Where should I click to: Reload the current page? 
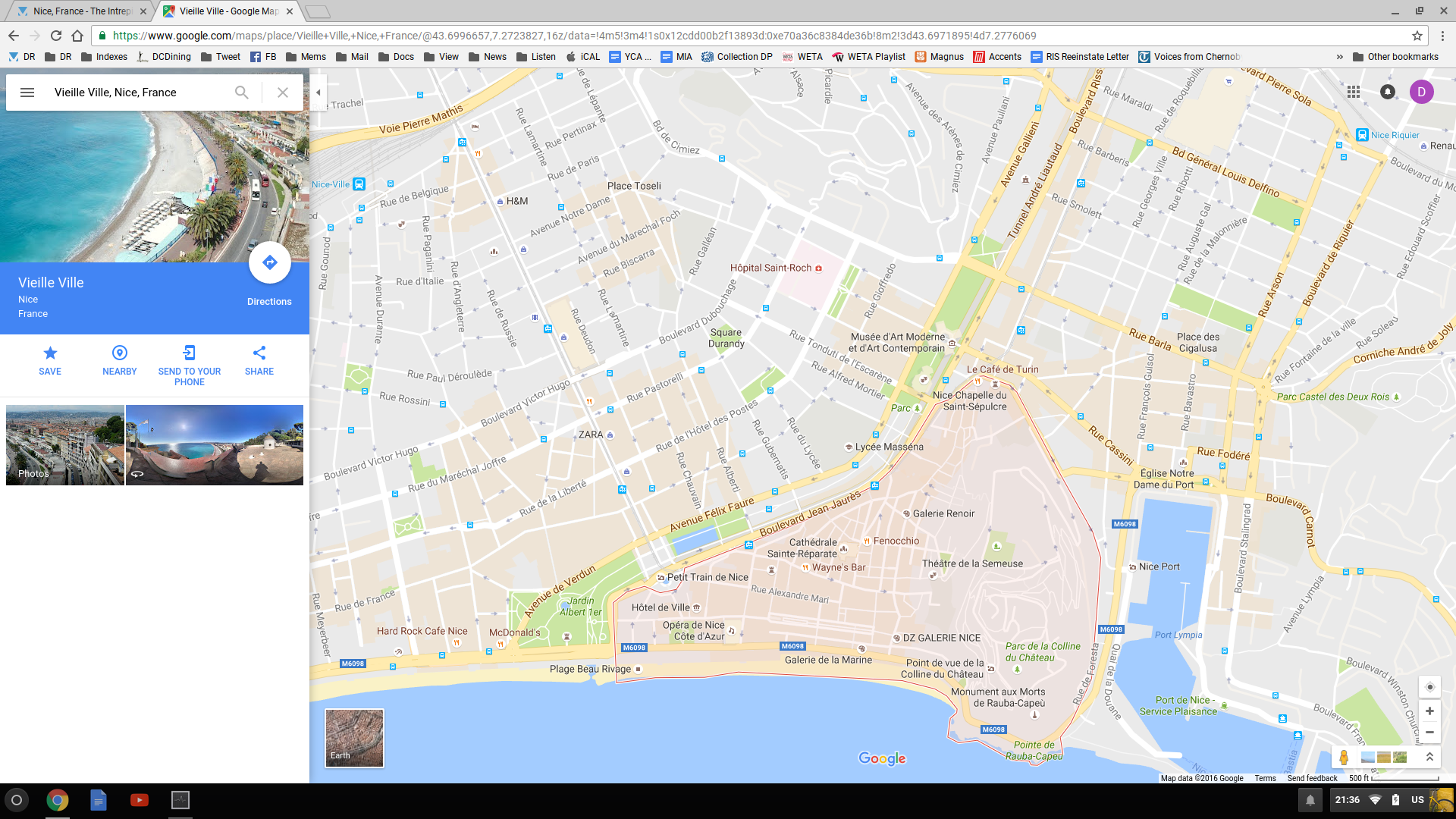click(x=56, y=36)
